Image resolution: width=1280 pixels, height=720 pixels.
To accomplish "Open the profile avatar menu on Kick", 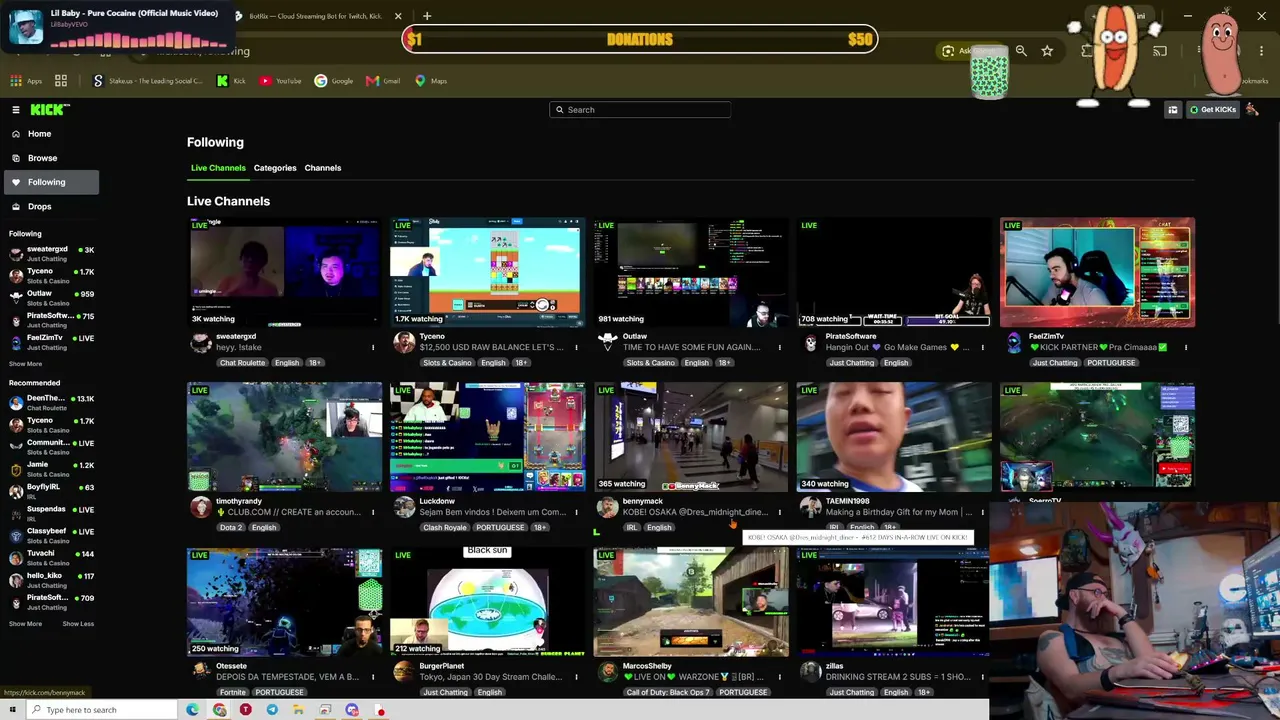I will [x=1252, y=110].
